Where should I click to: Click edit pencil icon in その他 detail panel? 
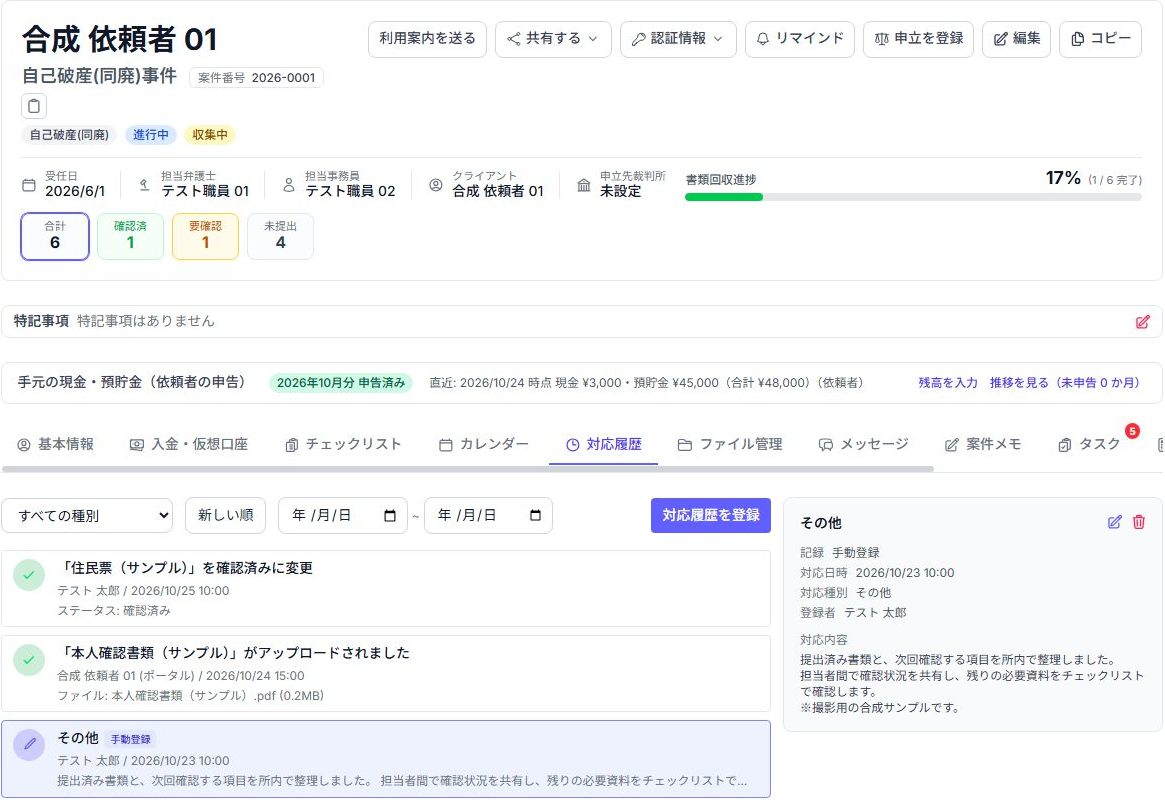1114,522
